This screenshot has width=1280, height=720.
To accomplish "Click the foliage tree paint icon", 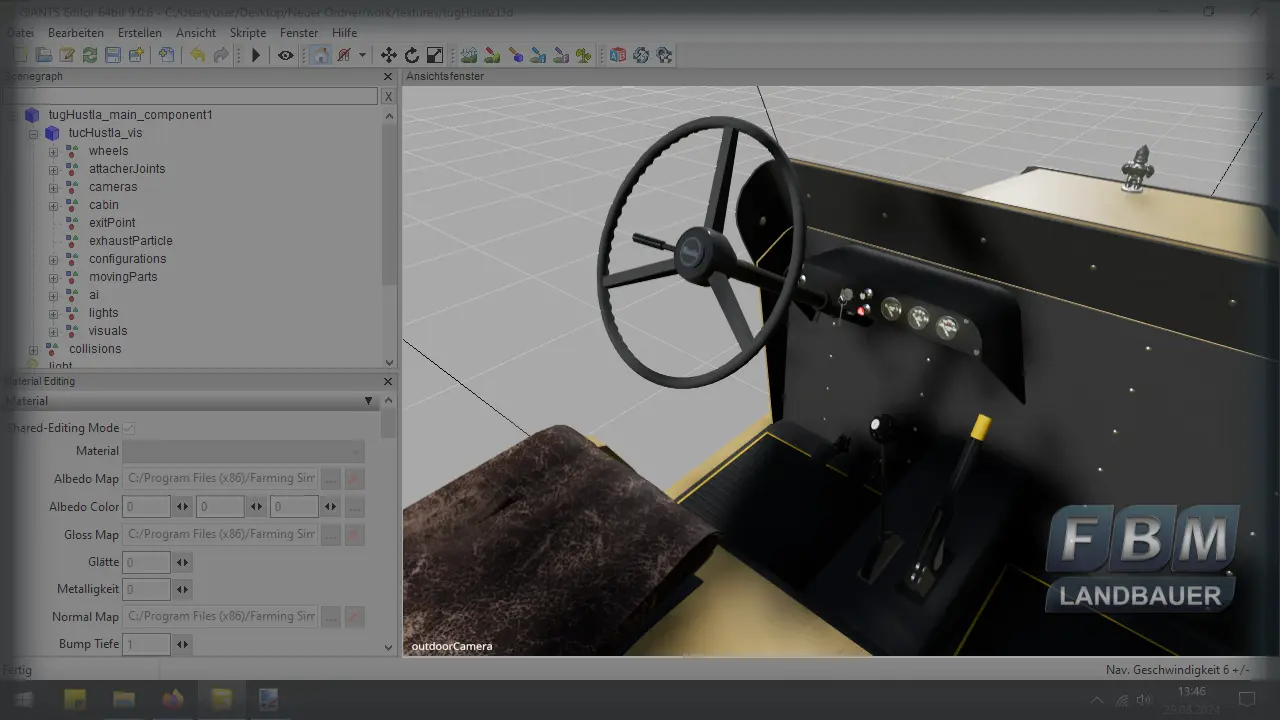I will [x=584, y=55].
